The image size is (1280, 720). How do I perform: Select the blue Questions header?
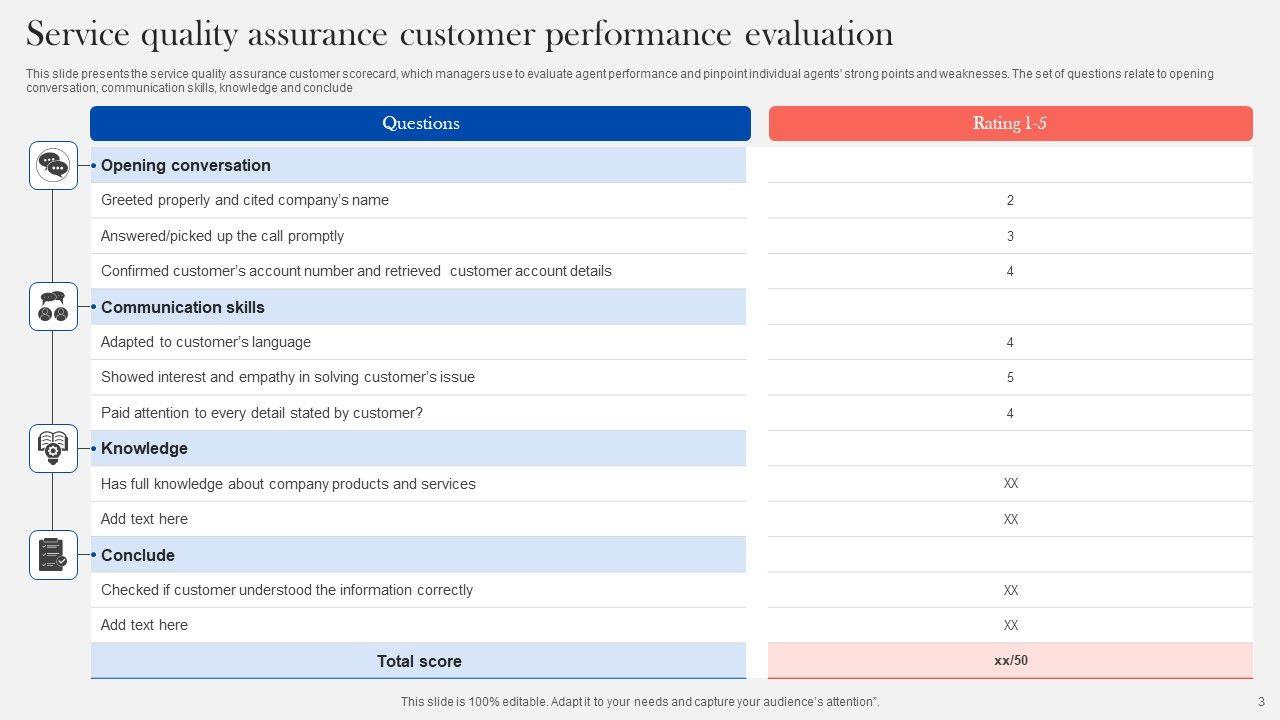pos(420,124)
